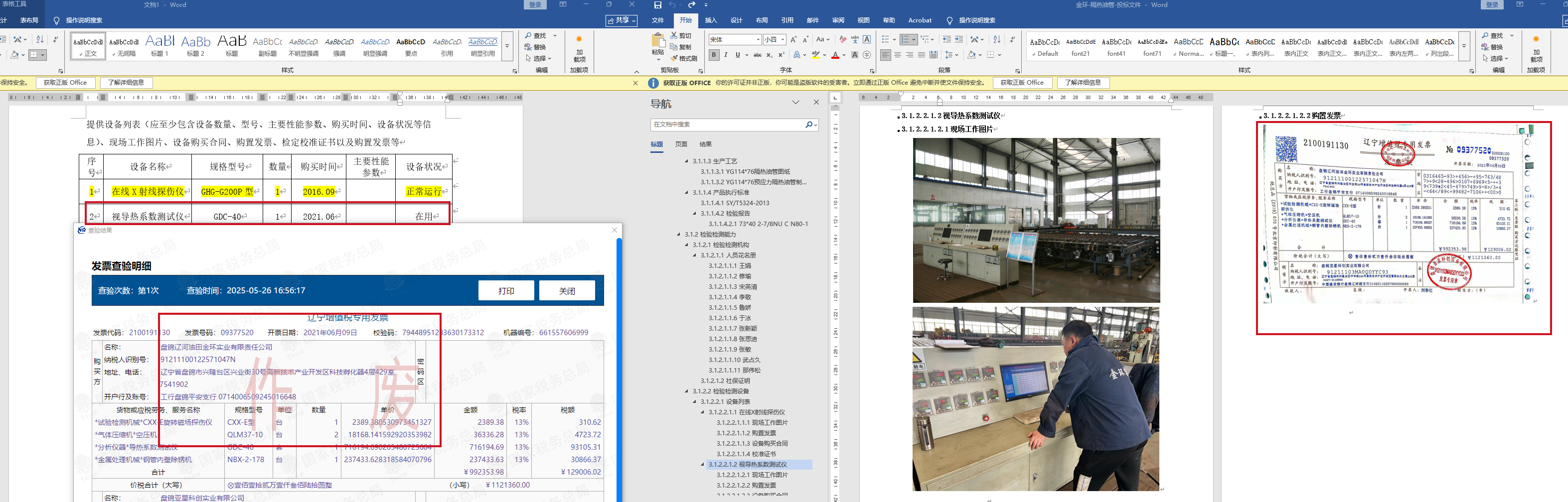
Task: Click the 关闭 button in invoice dialog
Action: click(567, 291)
